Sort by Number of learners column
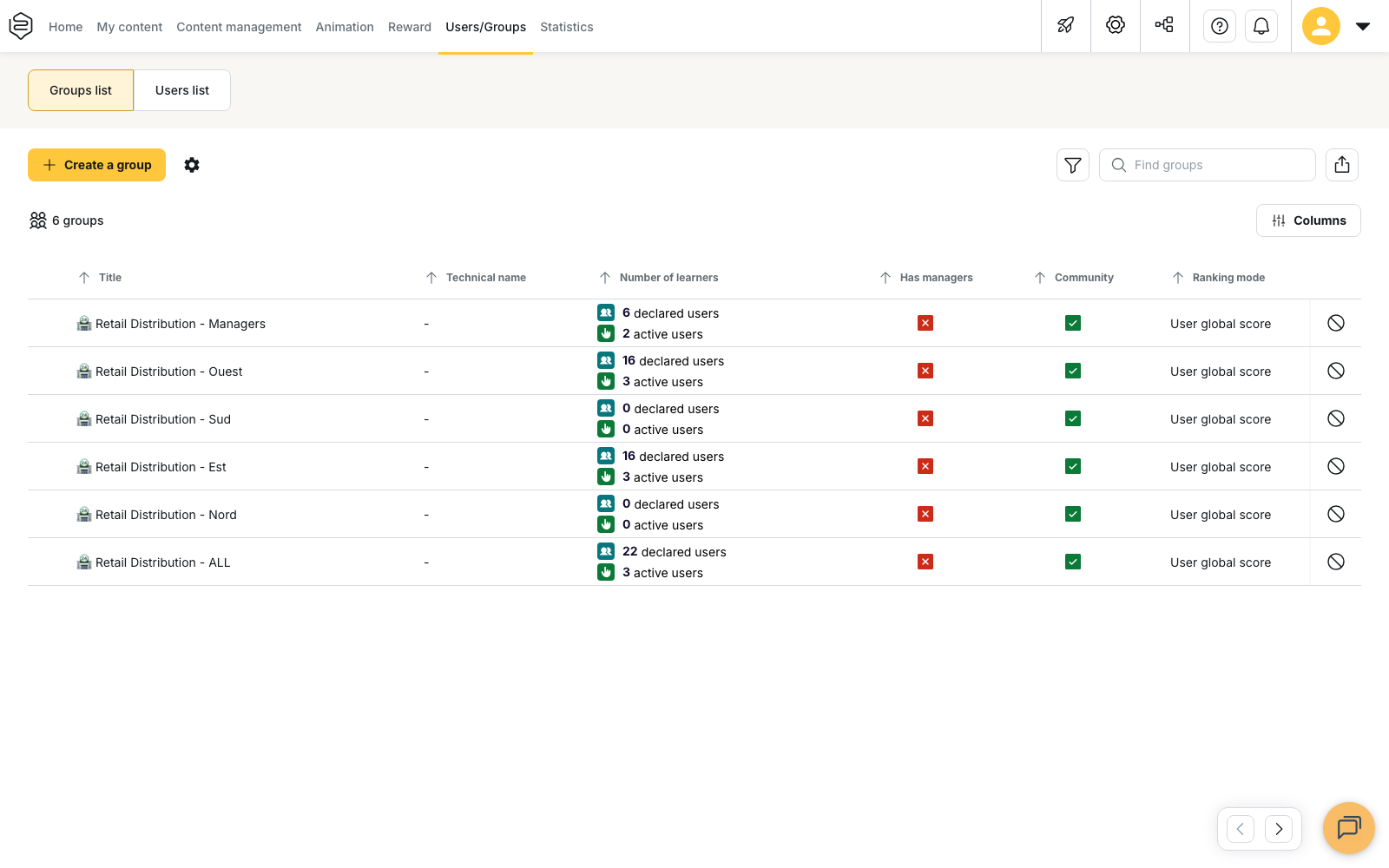The height and width of the screenshot is (868, 1389). [659, 278]
